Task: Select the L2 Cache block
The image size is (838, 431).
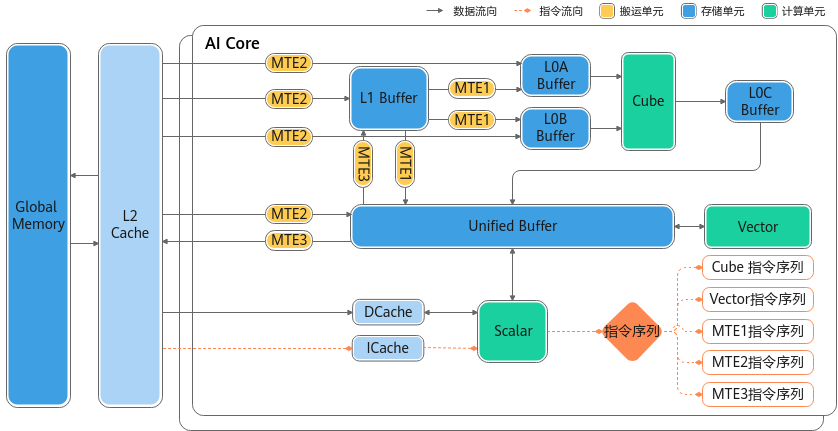Action: click(130, 225)
